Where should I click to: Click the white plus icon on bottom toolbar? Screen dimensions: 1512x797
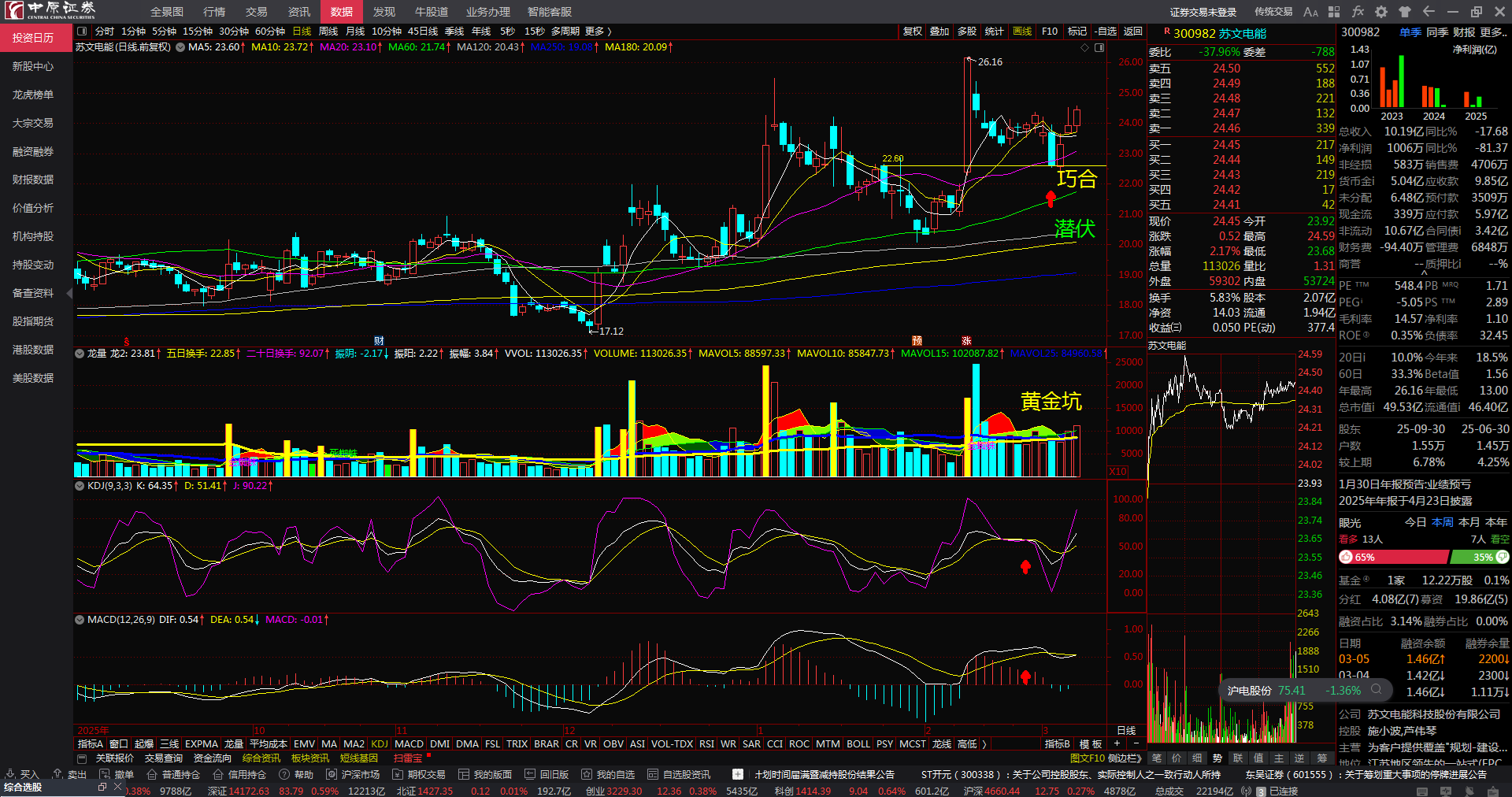pos(738,774)
